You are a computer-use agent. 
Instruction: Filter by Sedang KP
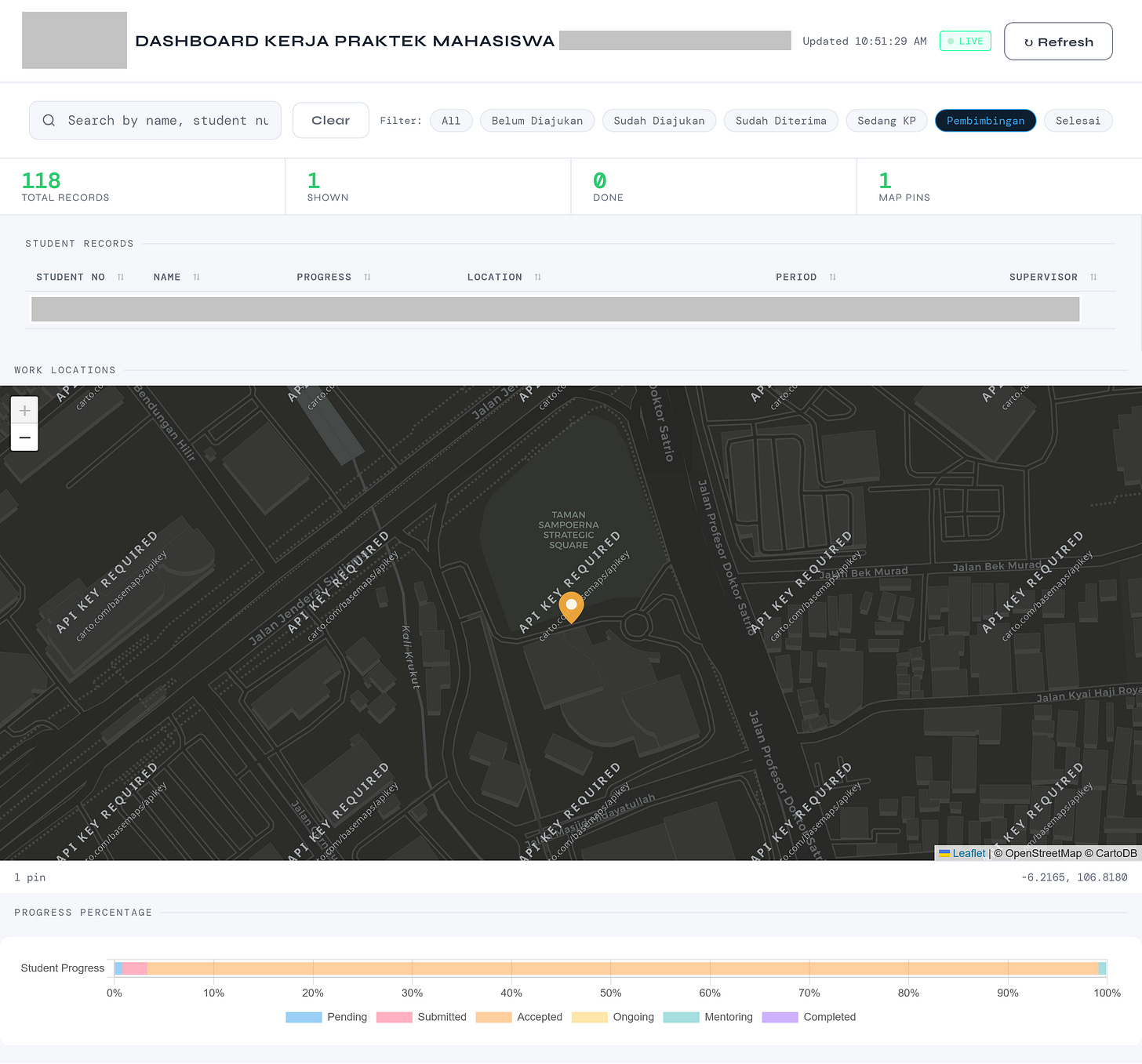point(886,121)
